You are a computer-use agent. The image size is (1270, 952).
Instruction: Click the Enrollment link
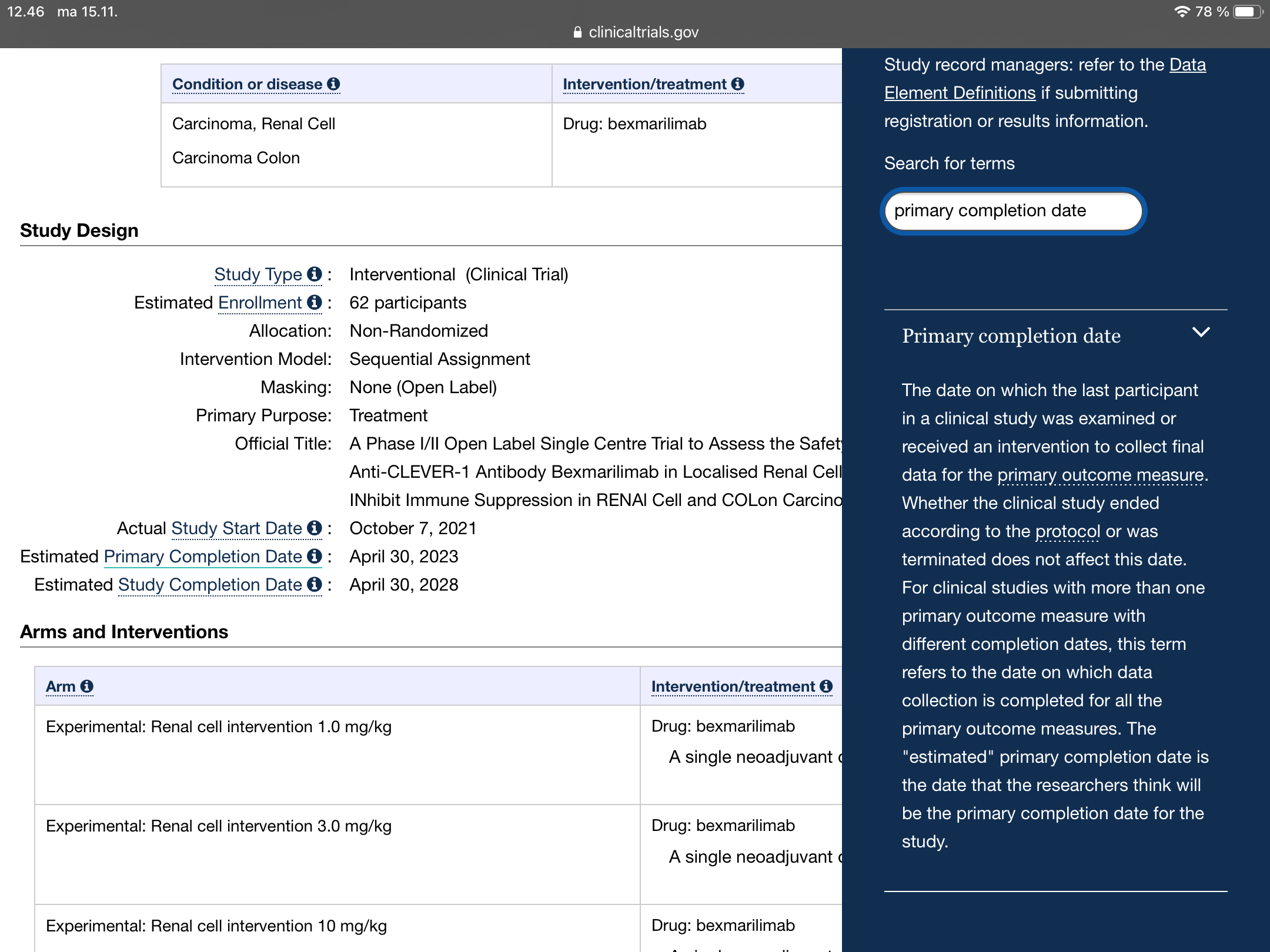click(x=259, y=302)
